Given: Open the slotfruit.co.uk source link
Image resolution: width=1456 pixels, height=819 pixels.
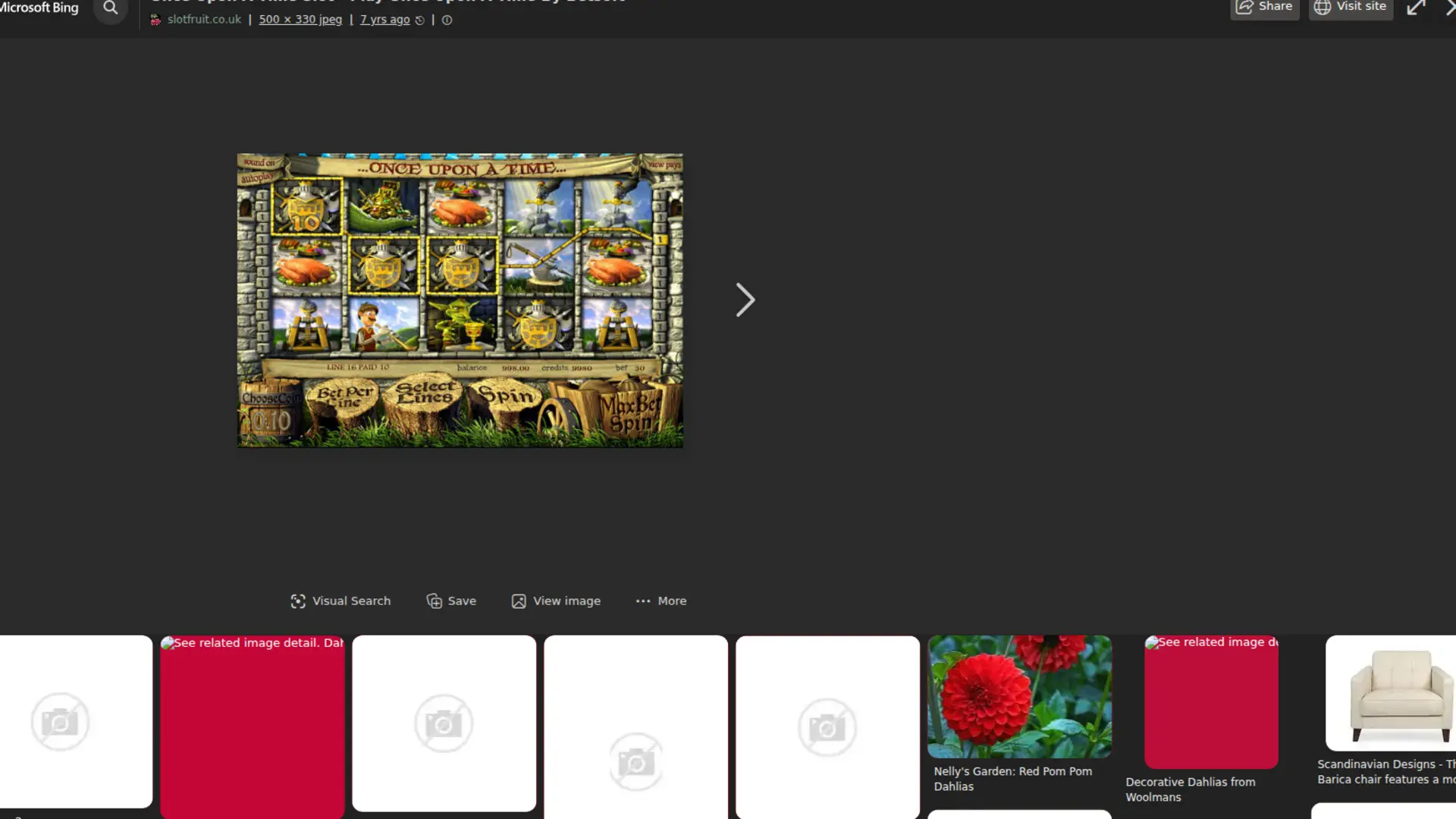Looking at the screenshot, I should point(204,20).
